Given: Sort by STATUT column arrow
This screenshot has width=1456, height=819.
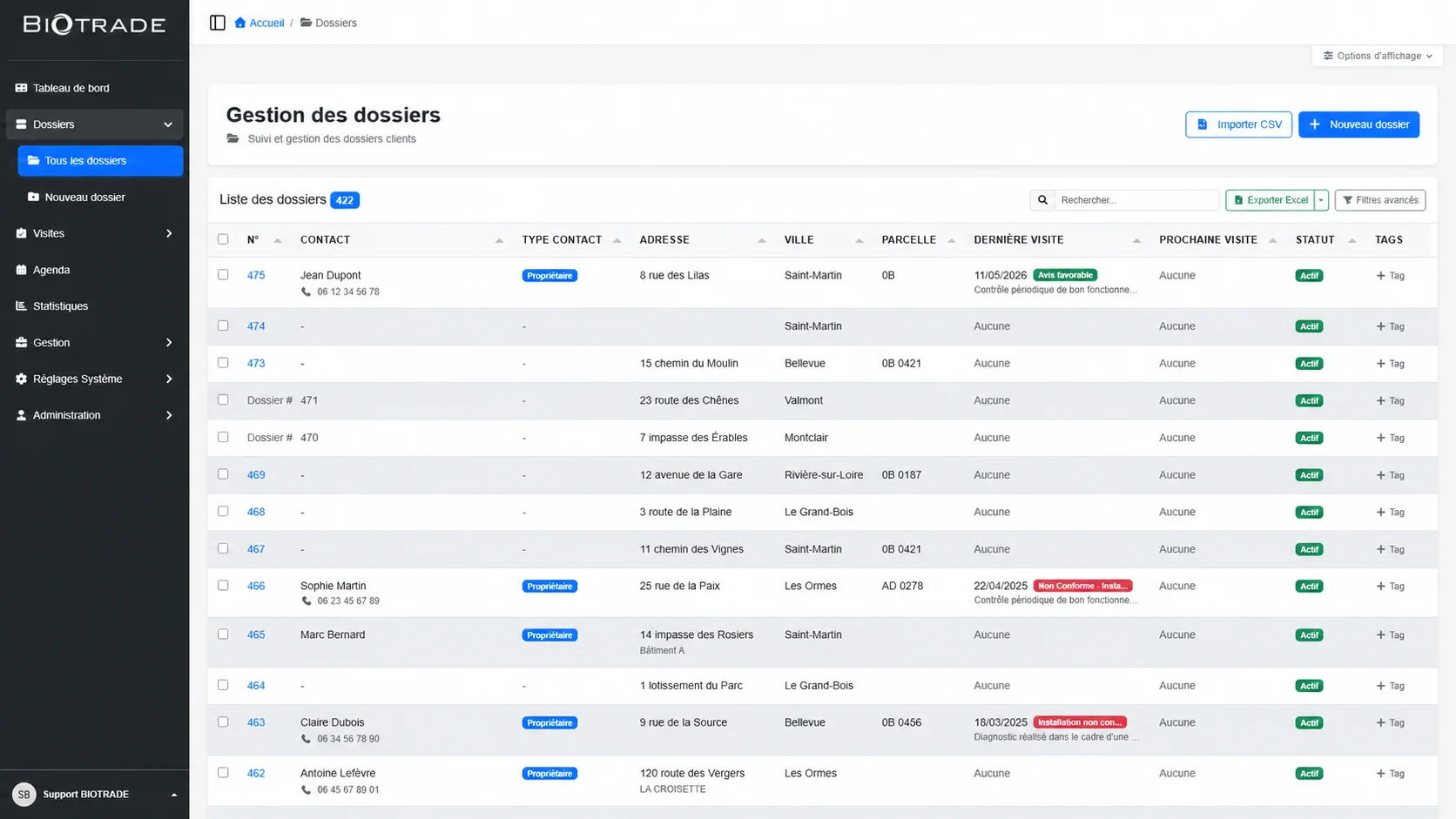Looking at the screenshot, I should point(1352,240).
